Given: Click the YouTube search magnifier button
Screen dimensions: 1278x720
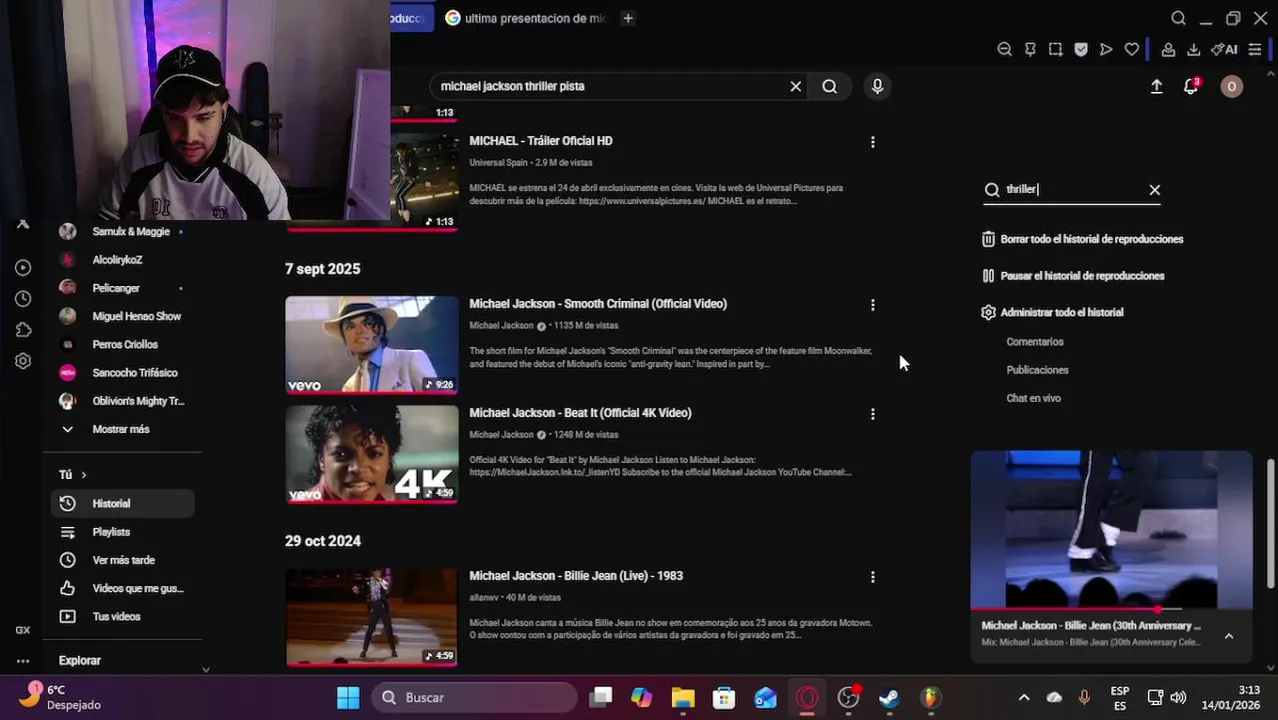Looking at the screenshot, I should click(830, 86).
